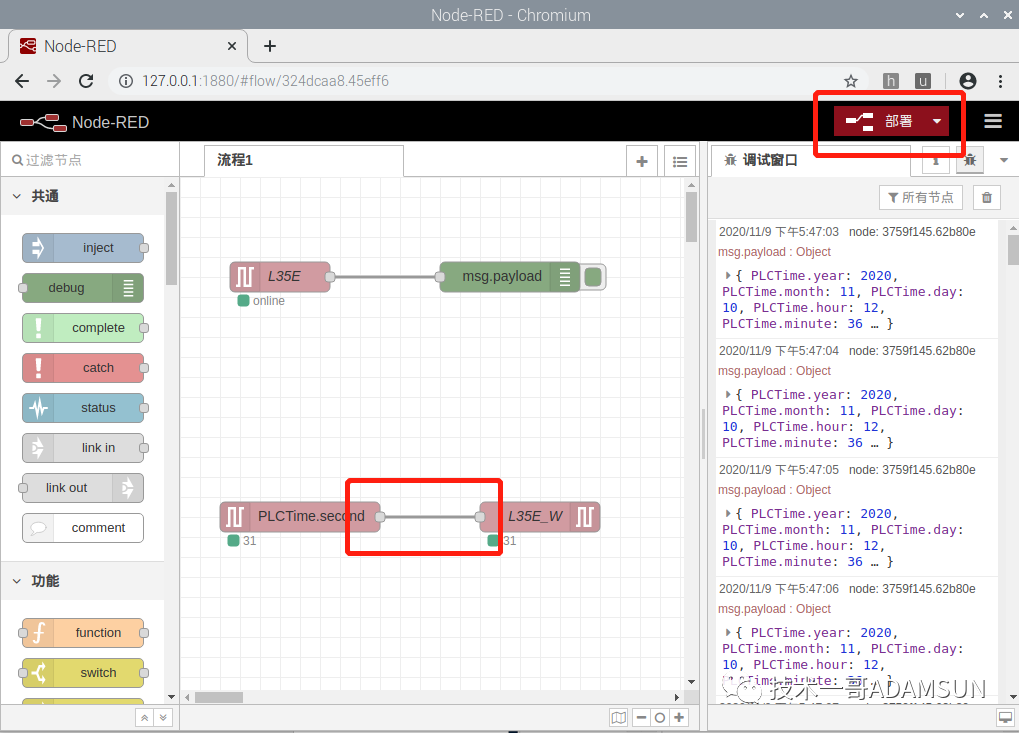Select the catch node in the palette
The height and width of the screenshot is (733, 1019).
click(x=83, y=367)
